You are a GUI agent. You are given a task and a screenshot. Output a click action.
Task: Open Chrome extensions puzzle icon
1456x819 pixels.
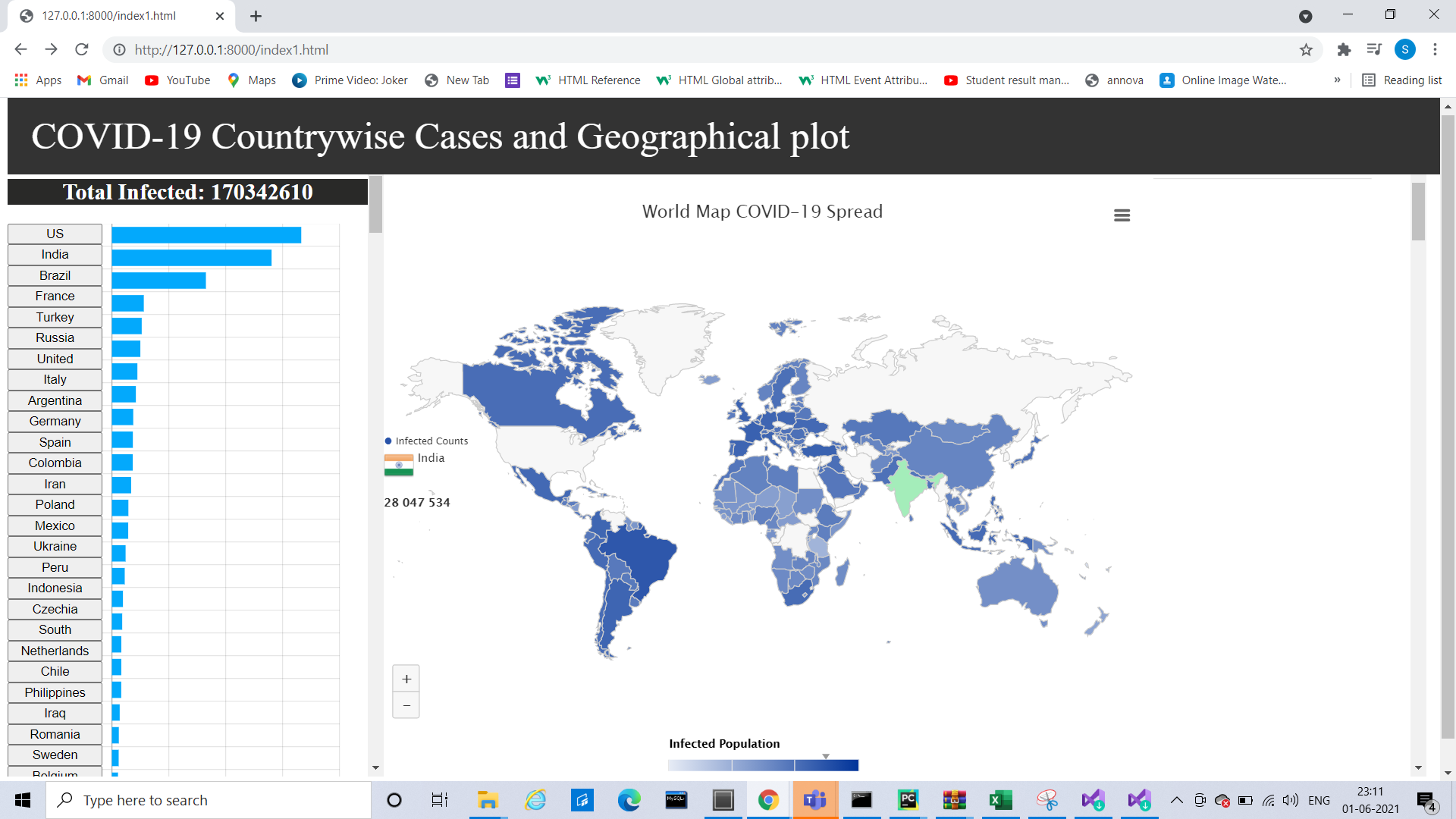(1344, 50)
